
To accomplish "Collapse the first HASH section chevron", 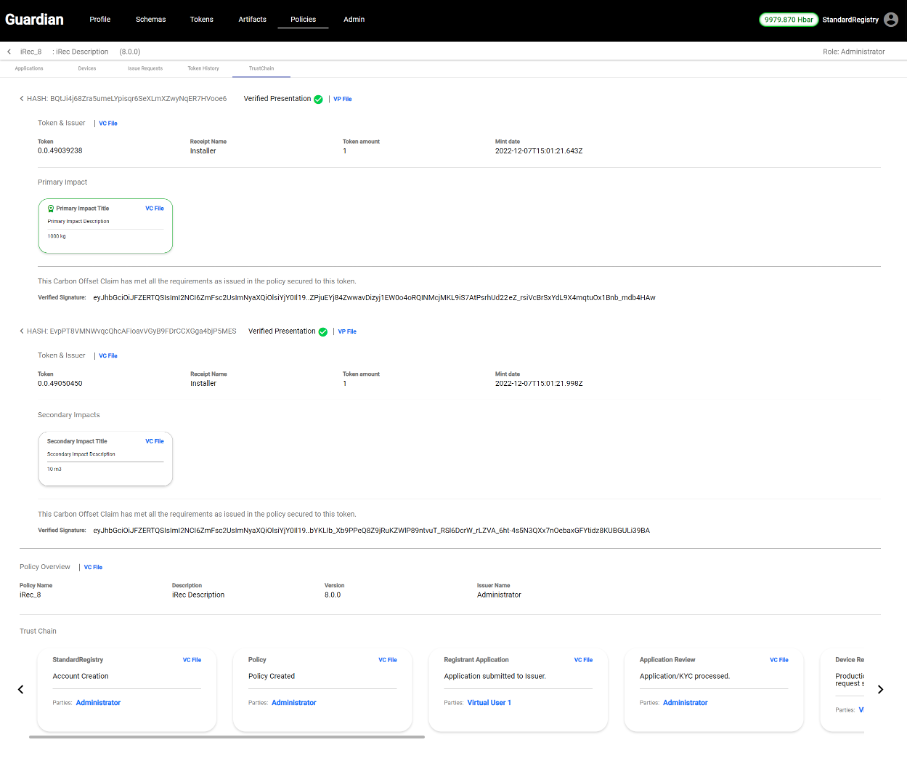I will coord(22,99).
